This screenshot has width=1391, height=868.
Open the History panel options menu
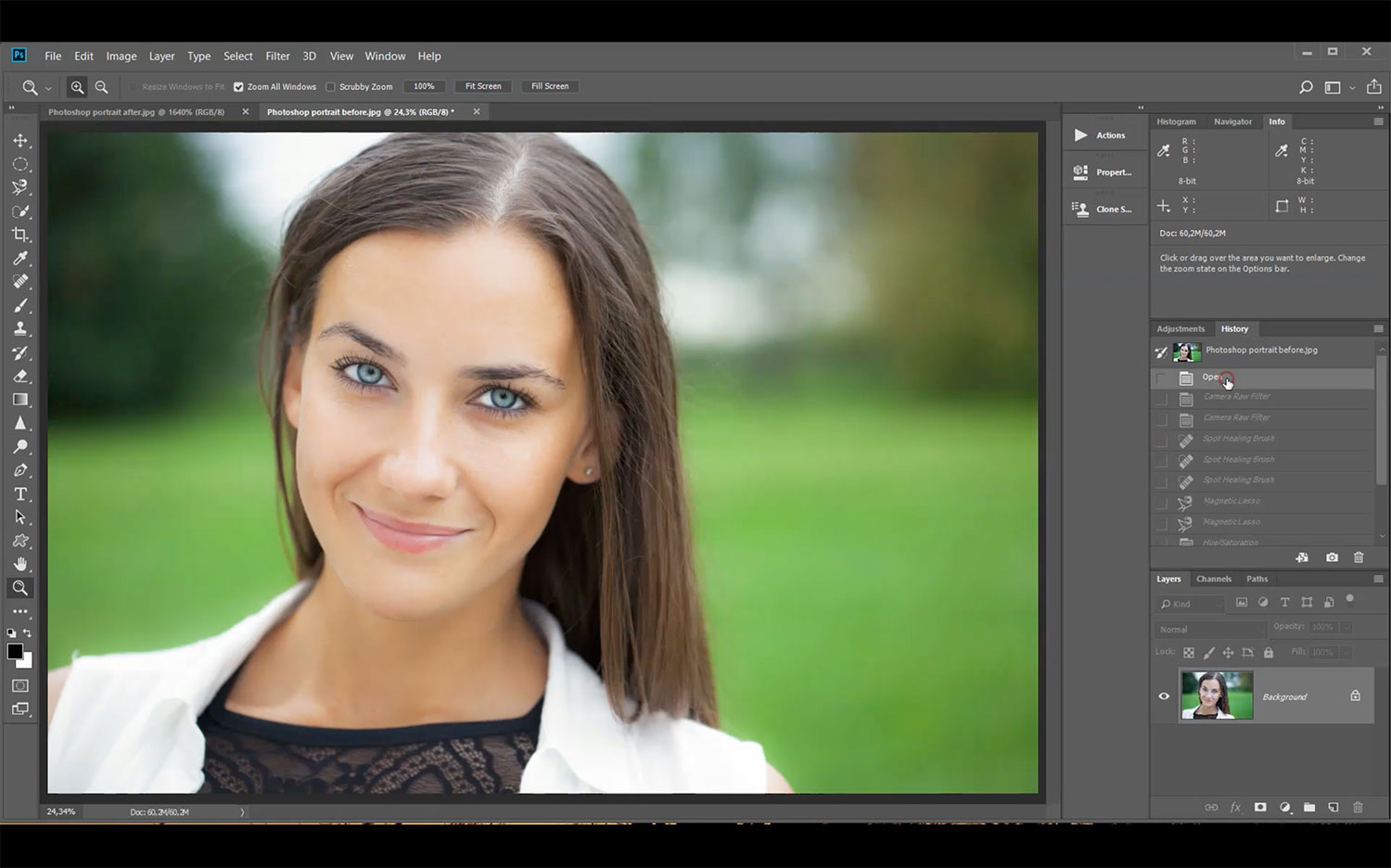(x=1378, y=329)
